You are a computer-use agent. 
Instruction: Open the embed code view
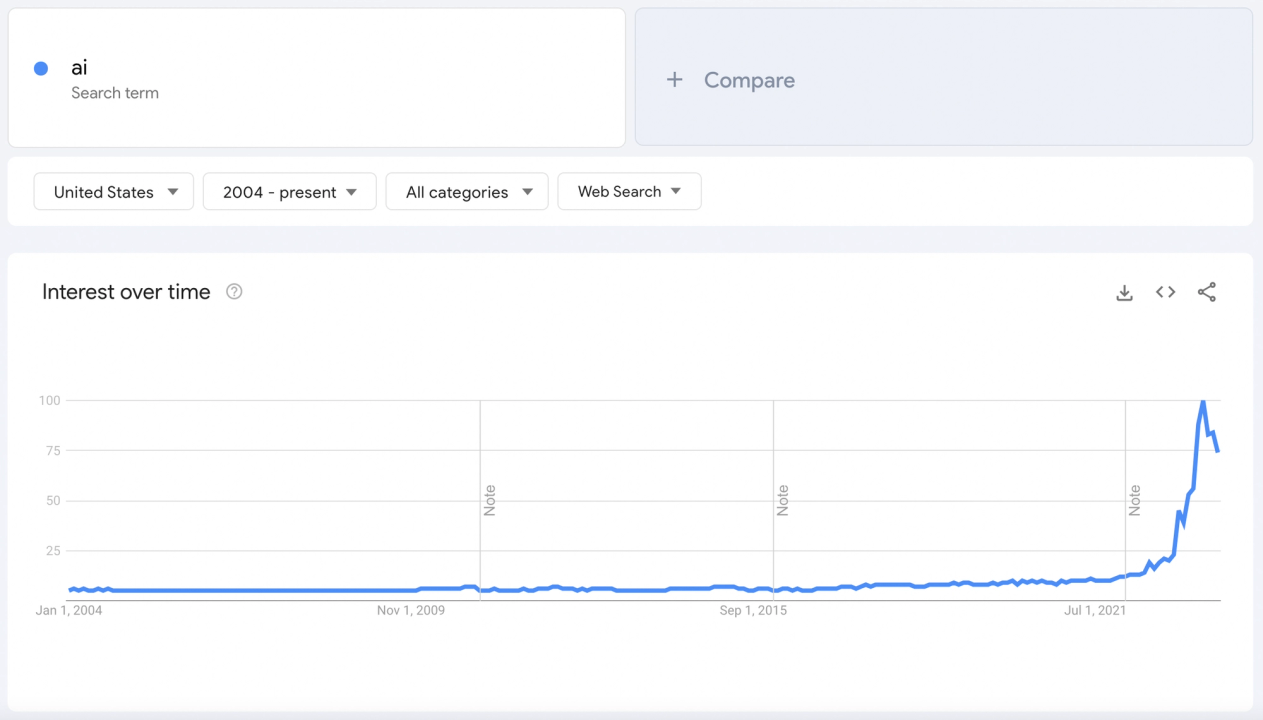click(x=1165, y=292)
